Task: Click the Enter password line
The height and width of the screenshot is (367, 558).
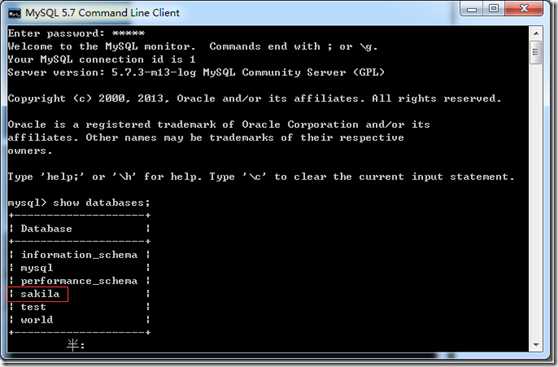Action: (76, 33)
